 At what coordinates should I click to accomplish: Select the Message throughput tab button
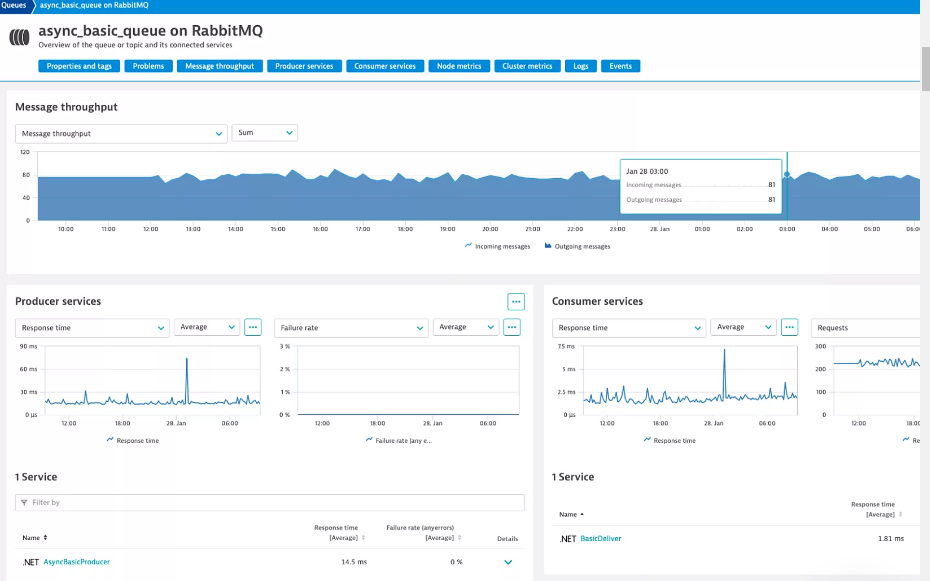(219, 66)
